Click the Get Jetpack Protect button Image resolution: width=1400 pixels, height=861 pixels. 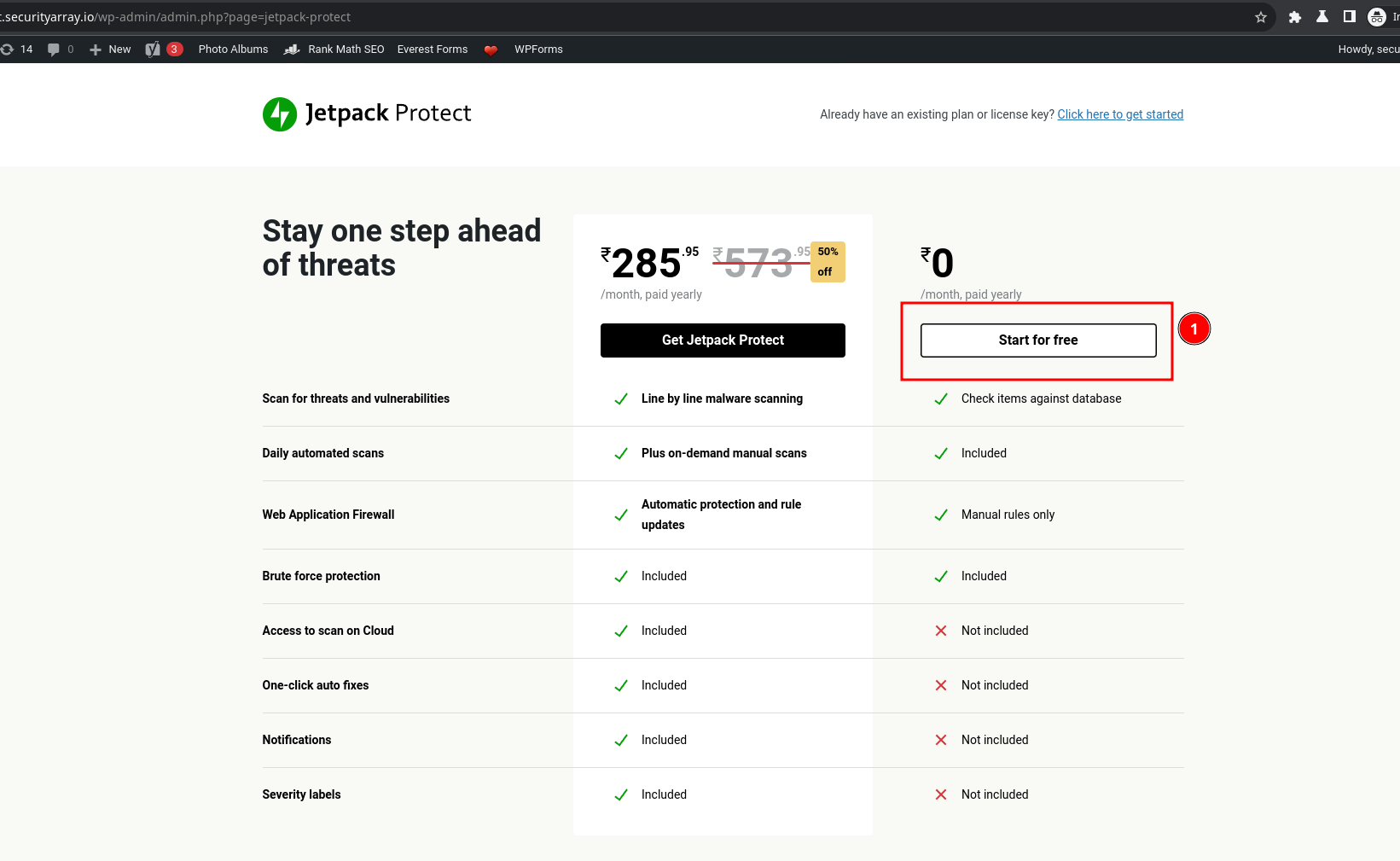point(723,340)
